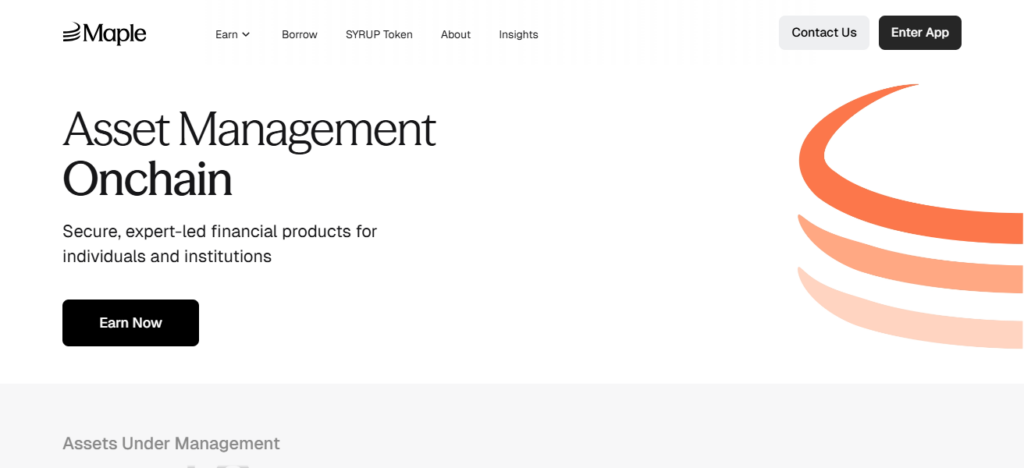The height and width of the screenshot is (468, 1024).
Task: Navigate to the About page
Action: [x=455, y=34]
